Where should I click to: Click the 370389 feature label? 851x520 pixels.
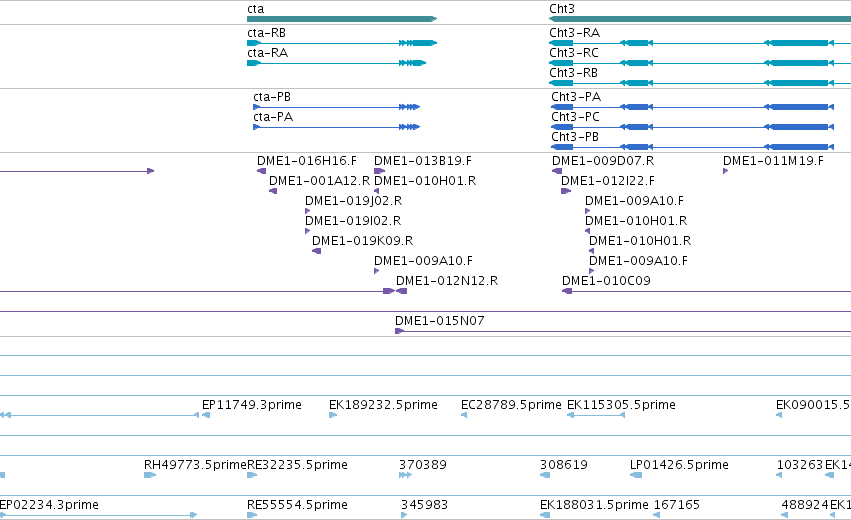[423, 465]
